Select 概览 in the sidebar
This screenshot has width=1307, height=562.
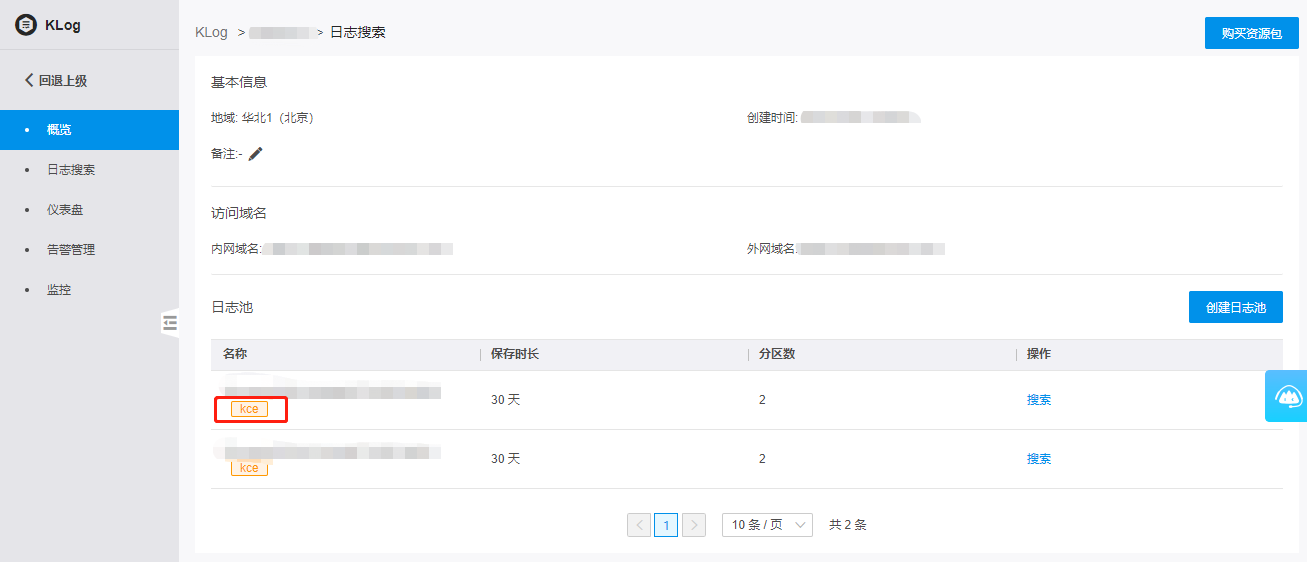59,130
